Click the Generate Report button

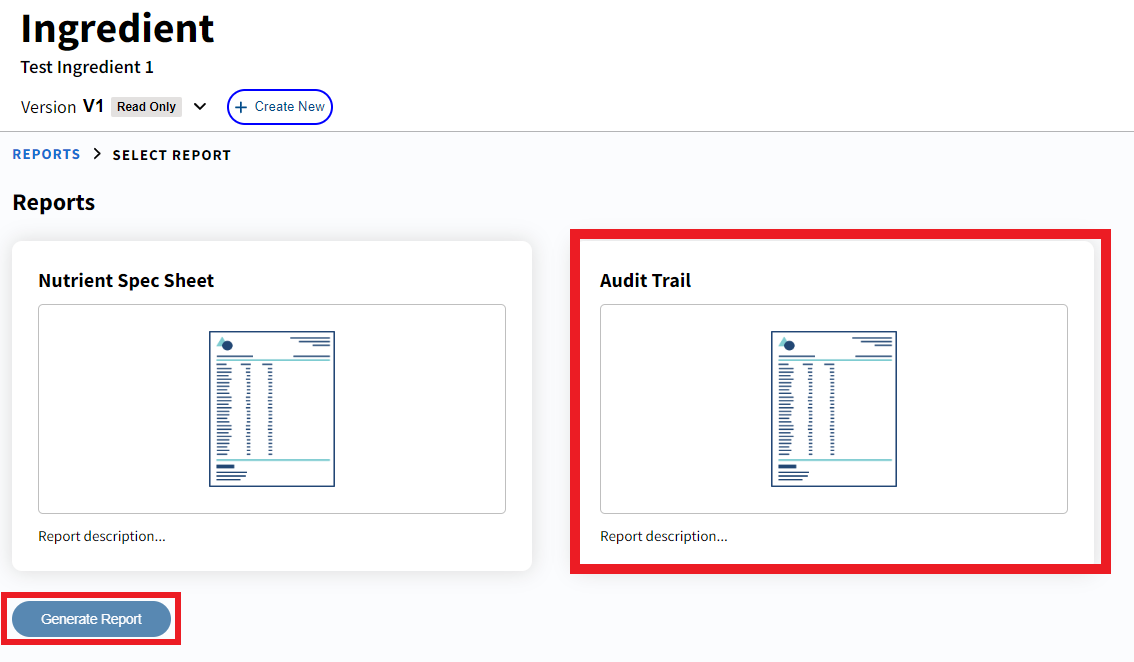pos(91,618)
